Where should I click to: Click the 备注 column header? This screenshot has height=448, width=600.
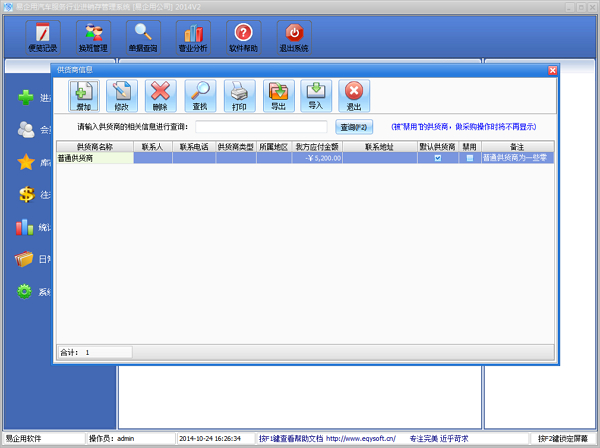(x=517, y=147)
